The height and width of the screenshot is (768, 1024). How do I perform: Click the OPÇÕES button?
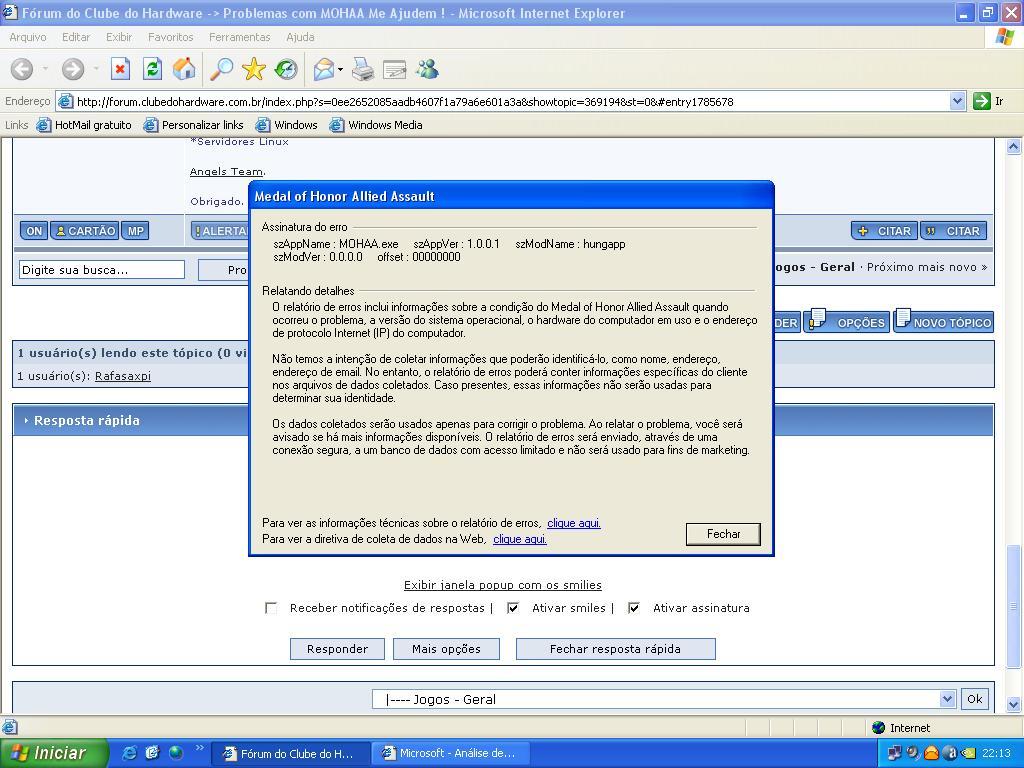[x=846, y=320]
